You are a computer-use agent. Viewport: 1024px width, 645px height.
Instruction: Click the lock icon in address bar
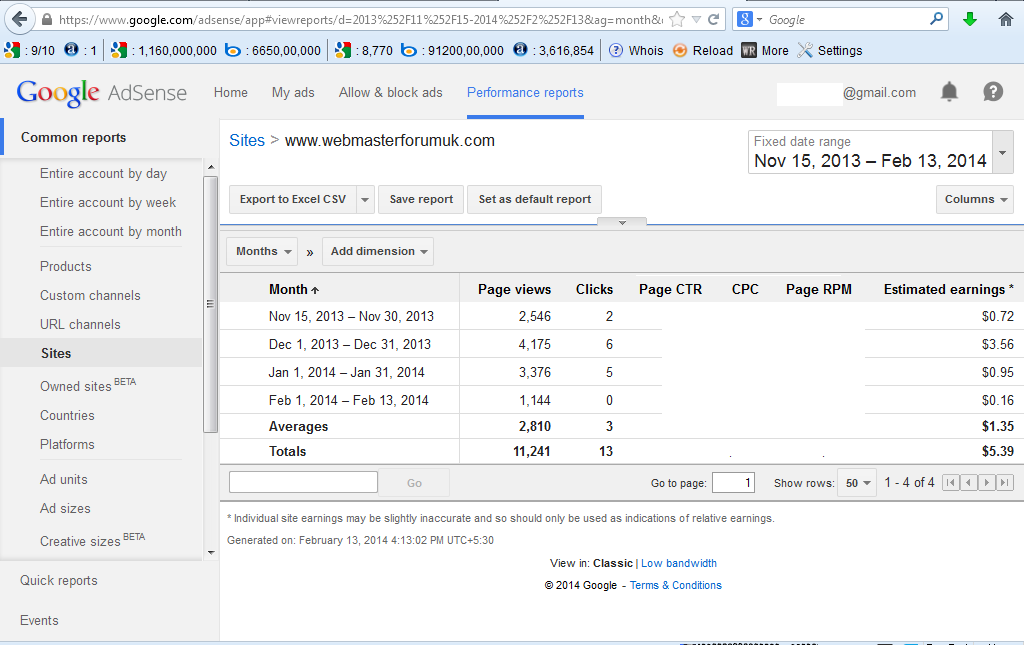pos(47,20)
